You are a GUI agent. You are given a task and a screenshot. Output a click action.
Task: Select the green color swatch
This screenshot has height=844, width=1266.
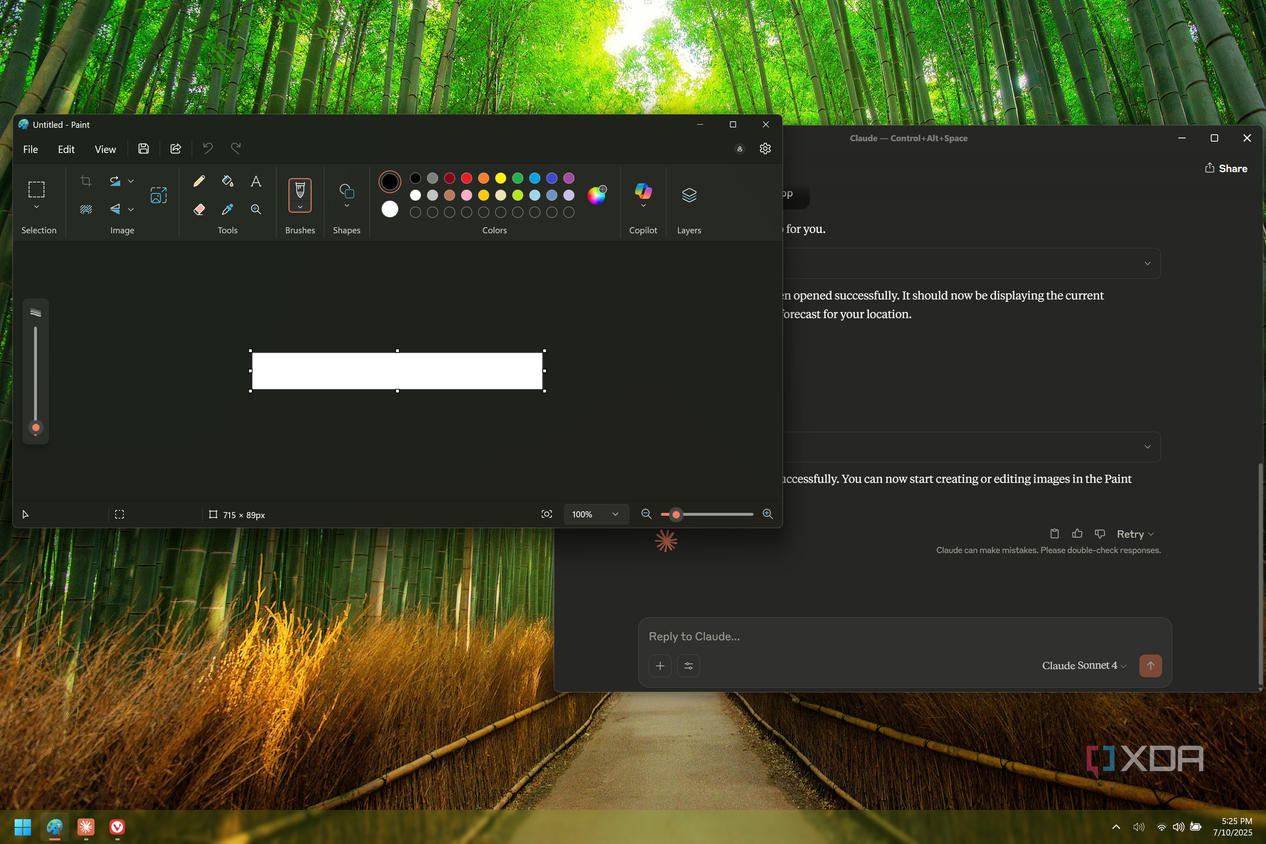tap(518, 178)
